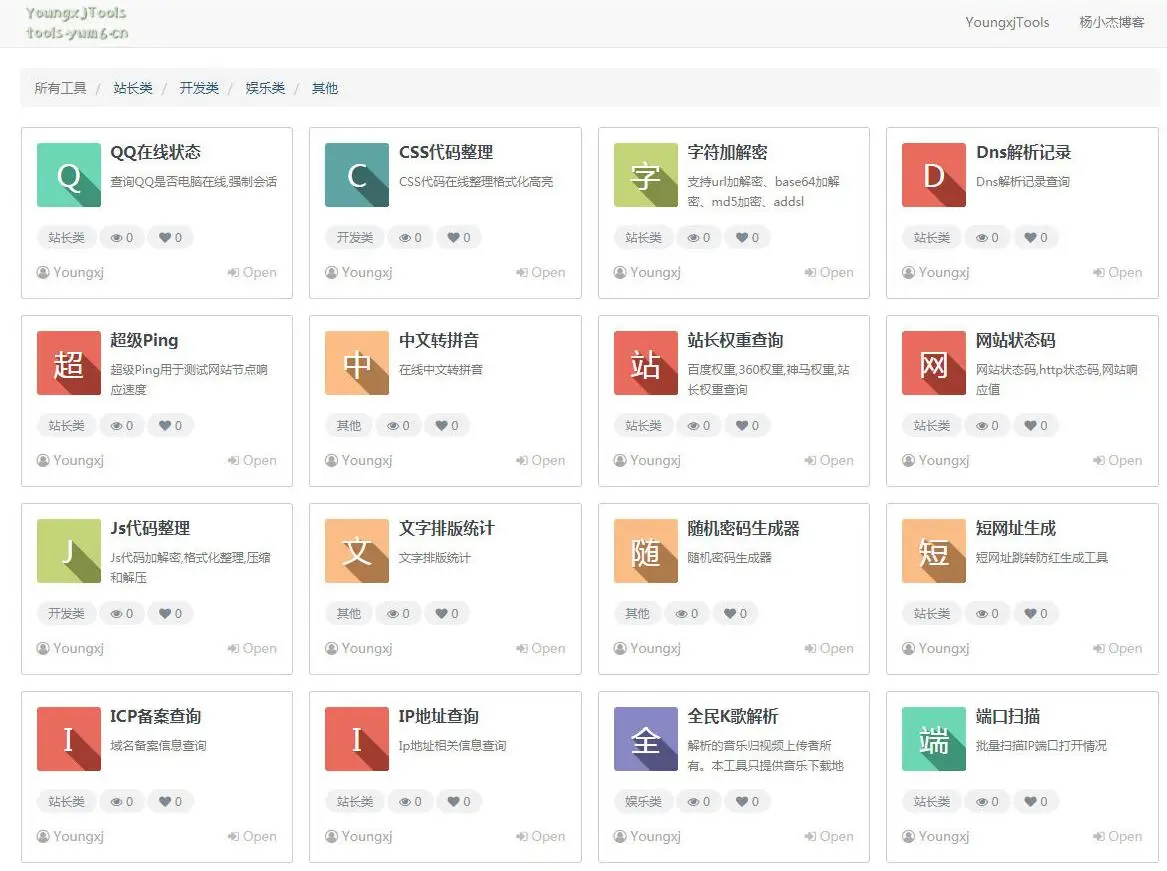
Task: Like the IP地址查询 tool
Action: [x=459, y=801]
